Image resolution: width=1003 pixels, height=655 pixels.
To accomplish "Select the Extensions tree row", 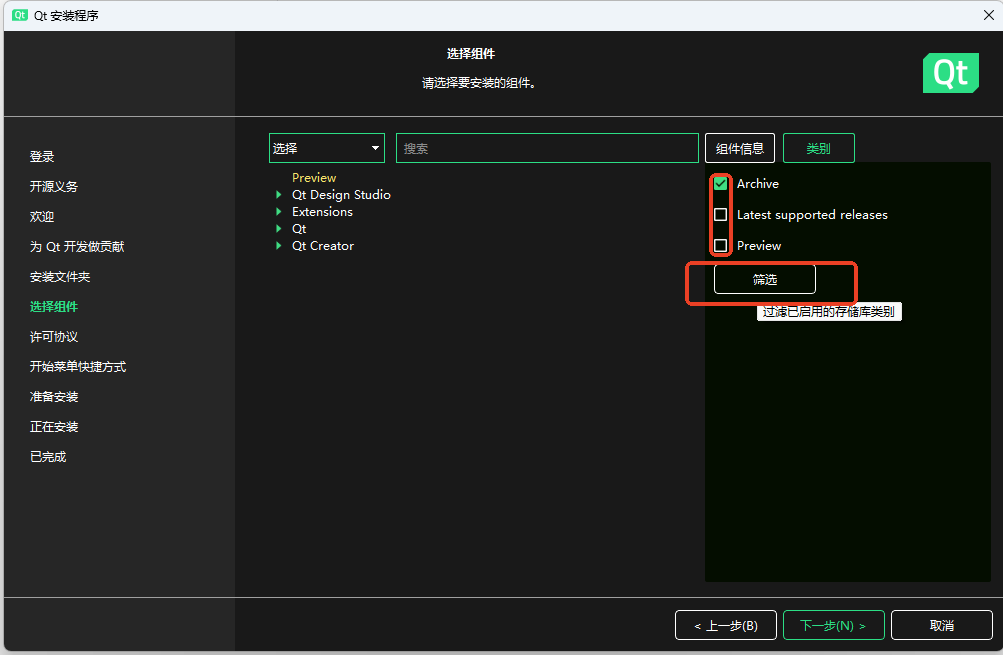I will click(322, 211).
